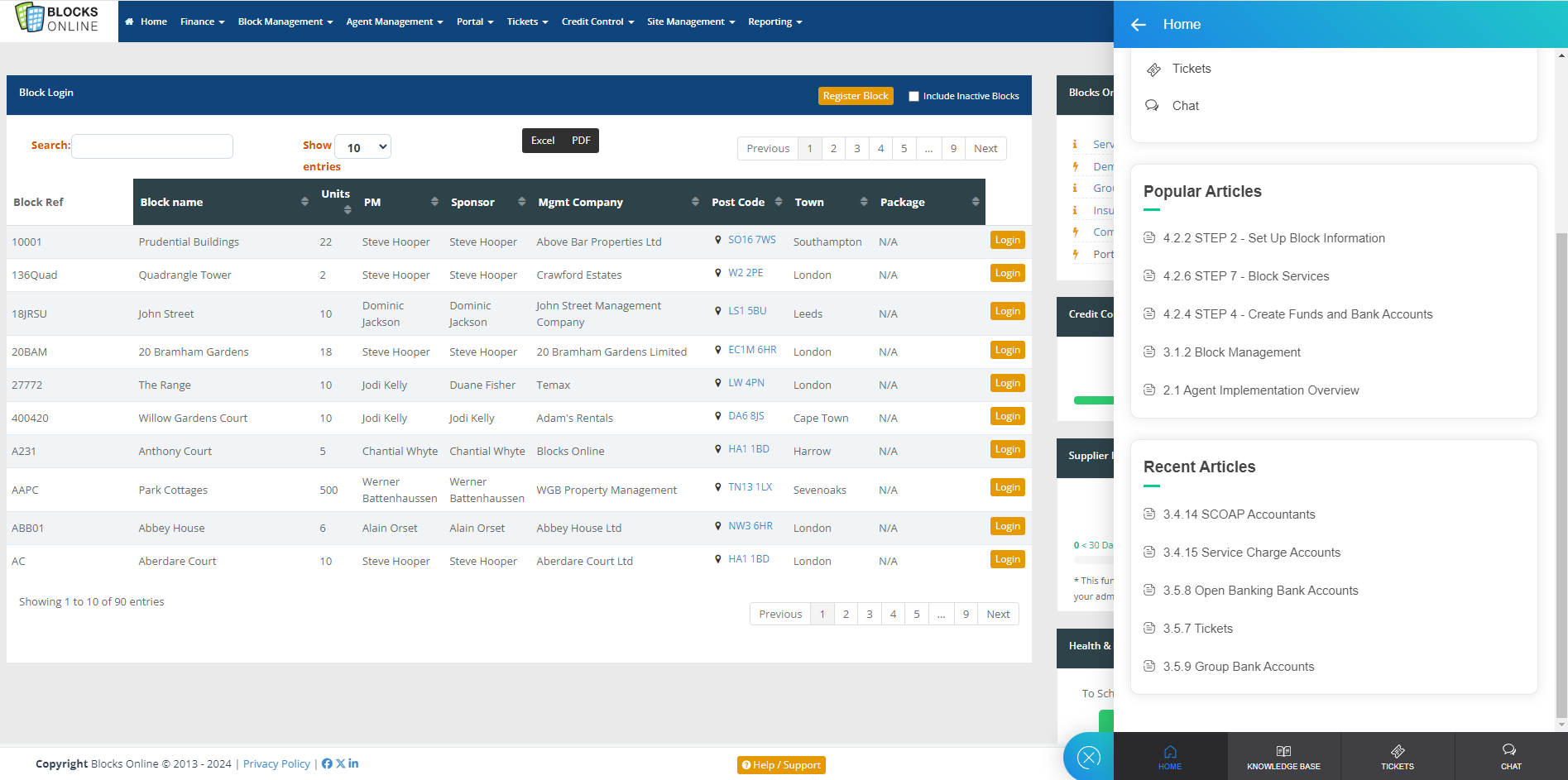Login to Aberdare Court block
Image resolution: width=1568 pixels, height=780 pixels.
point(1007,559)
